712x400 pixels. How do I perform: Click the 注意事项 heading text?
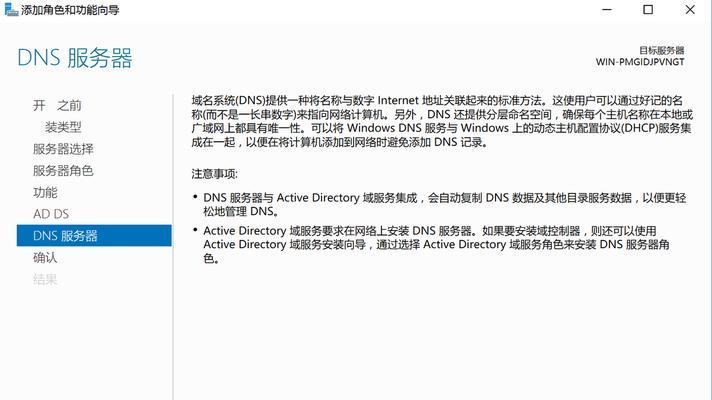click(x=214, y=174)
